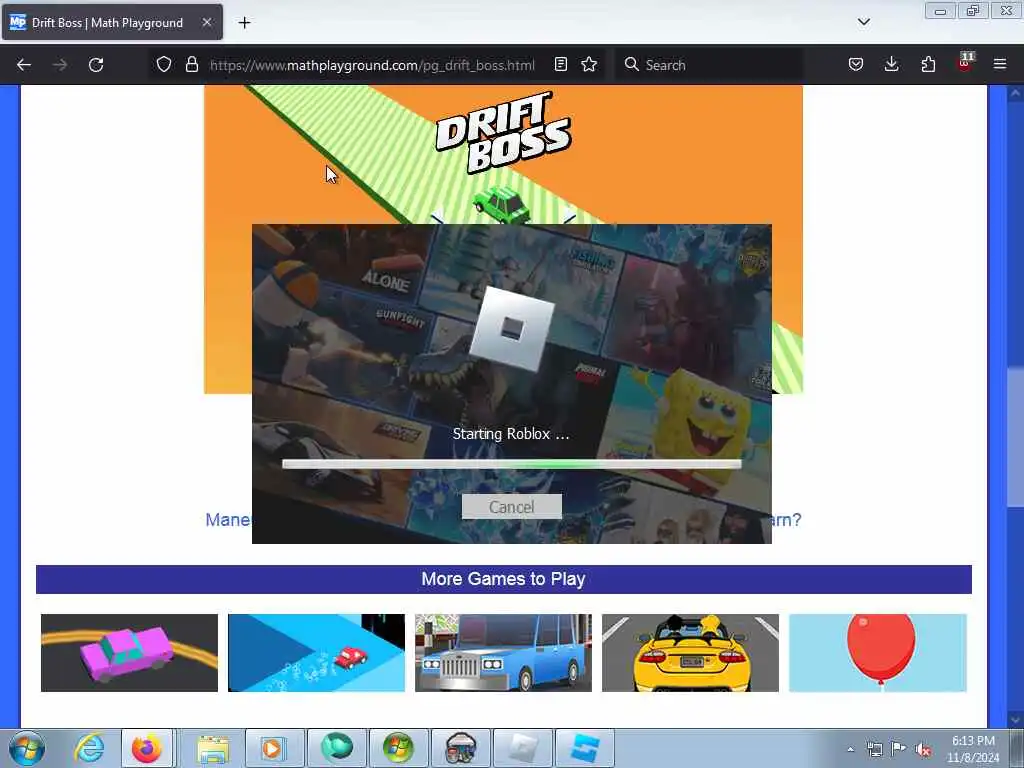Open the network status tray icon
Image resolution: width=1024 pixels, height=768 pixels.
click(874, 750)
